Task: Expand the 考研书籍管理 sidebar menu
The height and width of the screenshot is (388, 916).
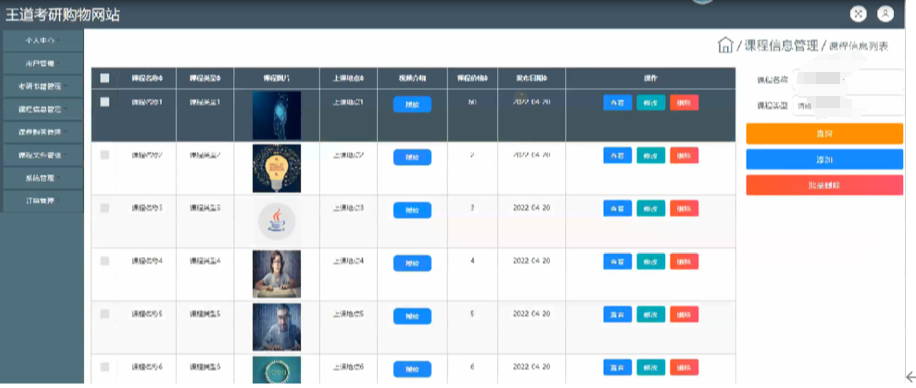Action: pyautogui.click(x=42, y=86)
